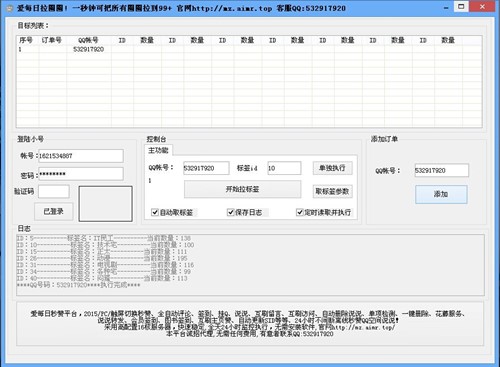Click log line with ID 34
This screenshot has height=367, width=500.
104,272
